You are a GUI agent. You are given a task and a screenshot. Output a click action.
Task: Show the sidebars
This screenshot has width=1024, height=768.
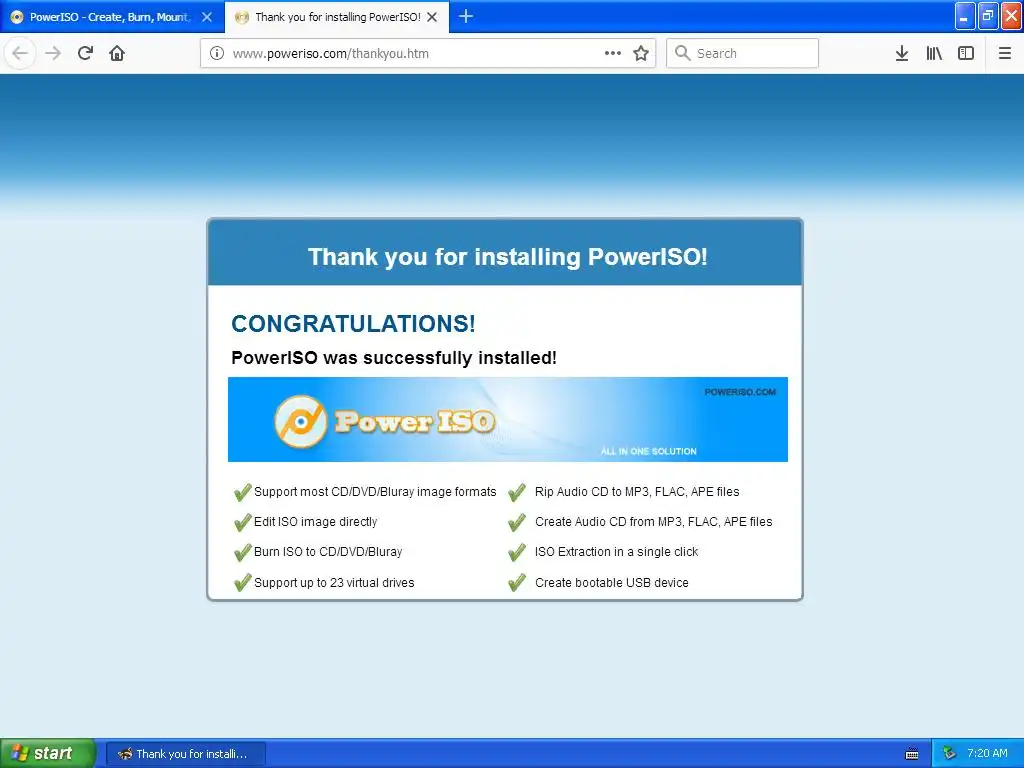(x=966, y=53)
